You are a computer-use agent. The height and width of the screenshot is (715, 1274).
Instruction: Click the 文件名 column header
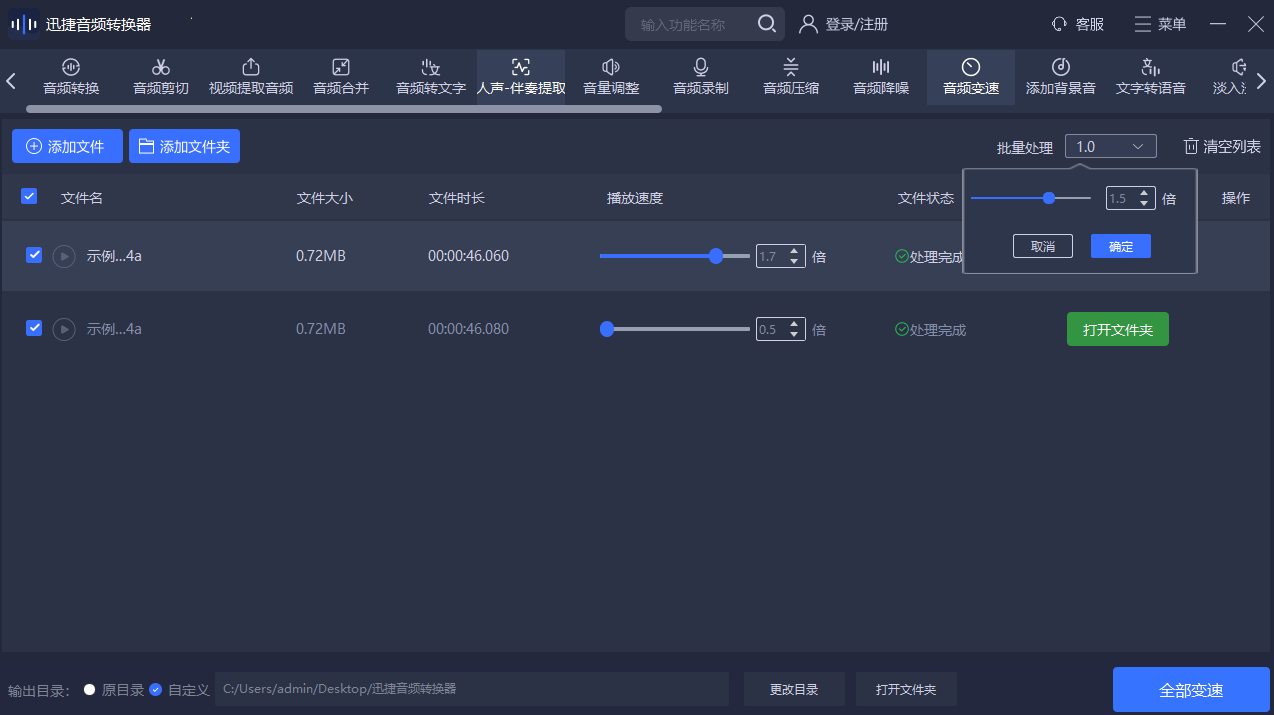[x=82, y=198]
